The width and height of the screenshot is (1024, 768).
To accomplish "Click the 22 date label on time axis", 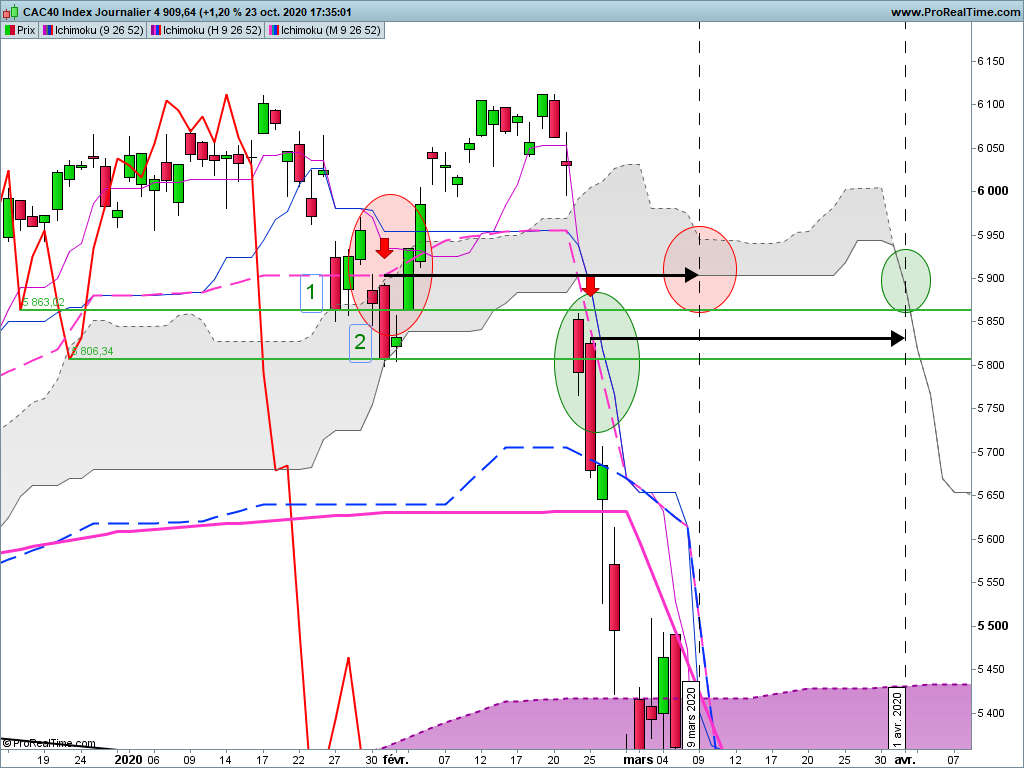I will pos(298,760).
